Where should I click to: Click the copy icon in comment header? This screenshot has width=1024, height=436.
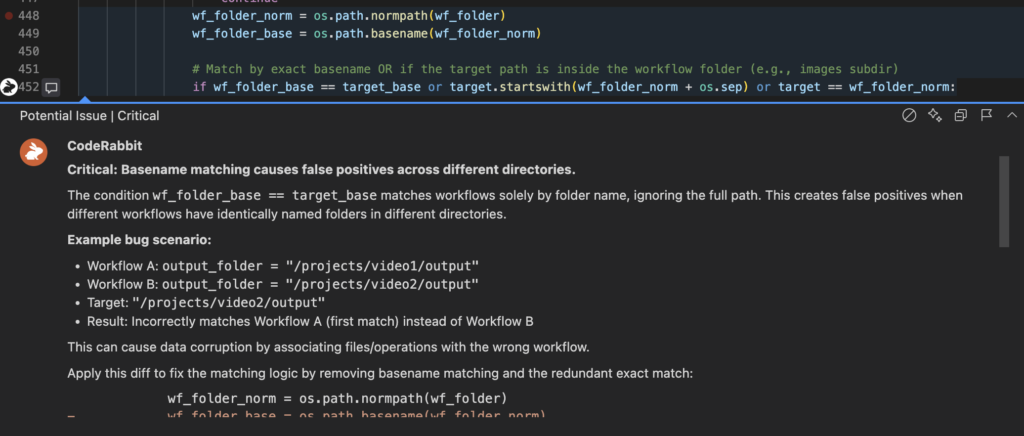960,116
